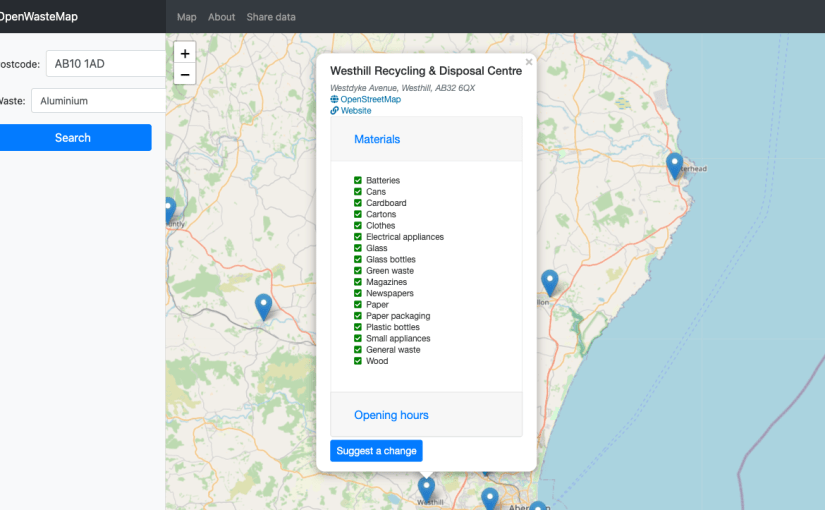Zoom in with the plus button

184,53
